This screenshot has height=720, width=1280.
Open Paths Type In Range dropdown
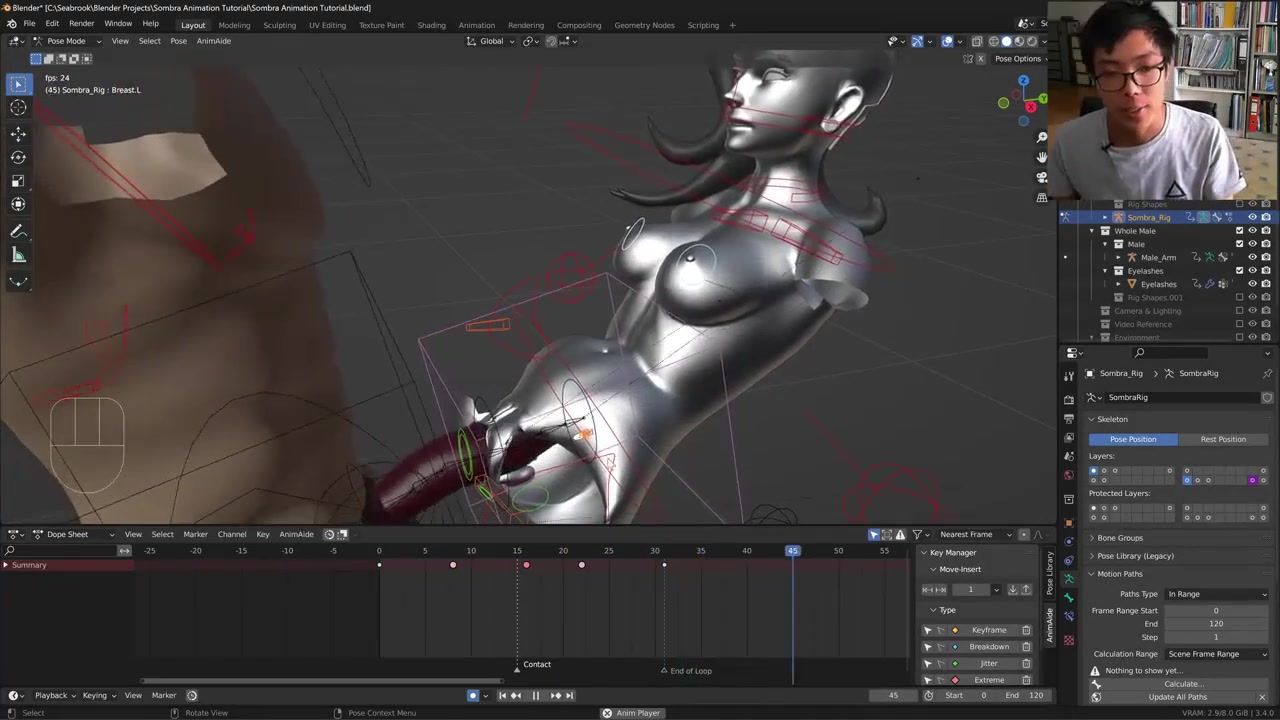point(1216,594)
